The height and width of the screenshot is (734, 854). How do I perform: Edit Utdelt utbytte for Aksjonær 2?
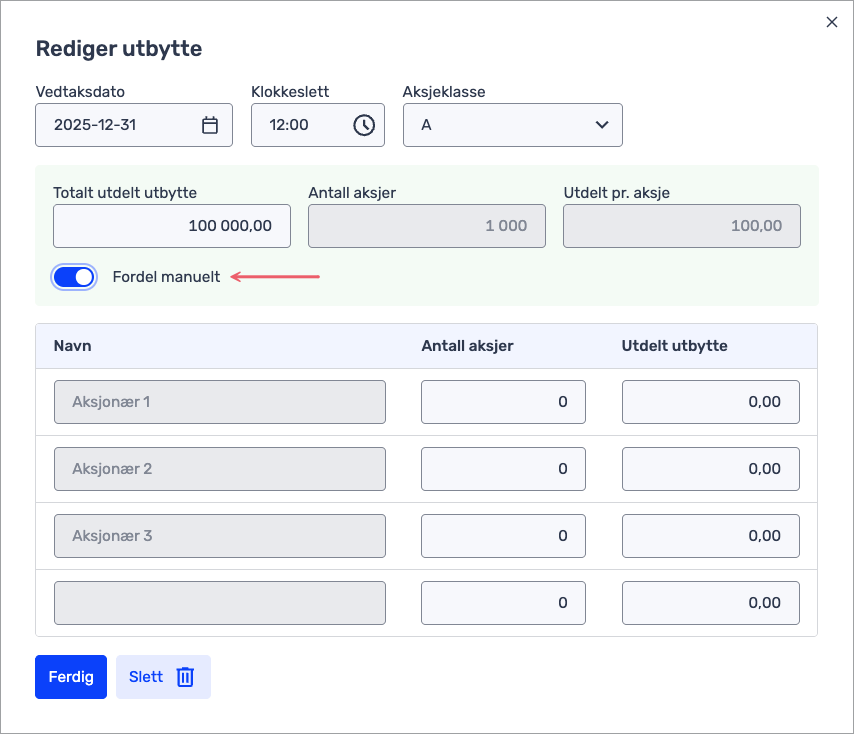(710, 469)
